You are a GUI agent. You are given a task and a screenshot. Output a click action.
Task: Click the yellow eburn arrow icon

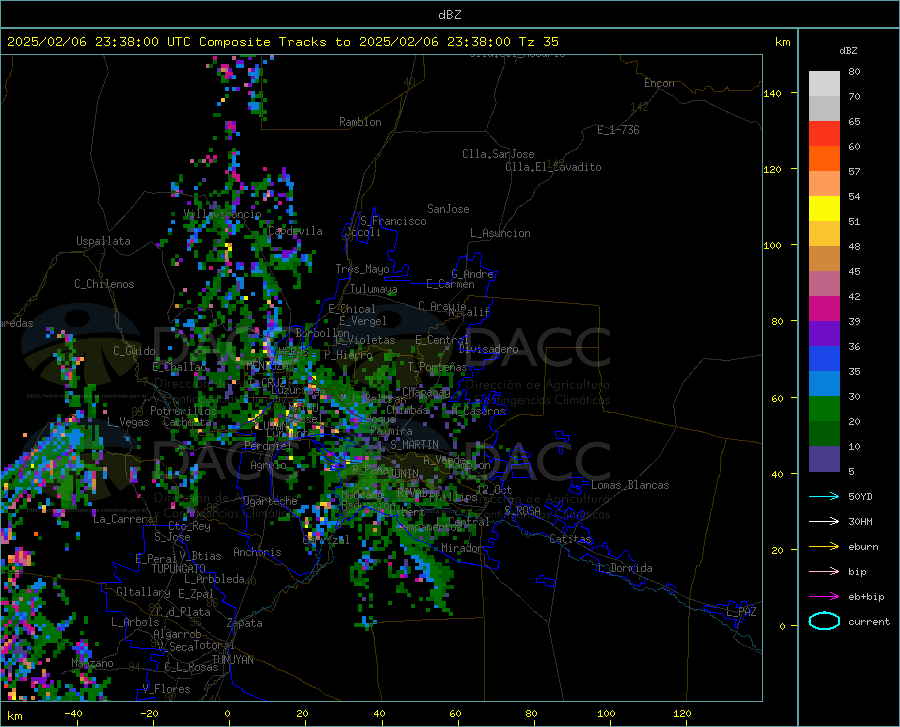(824, 546)
